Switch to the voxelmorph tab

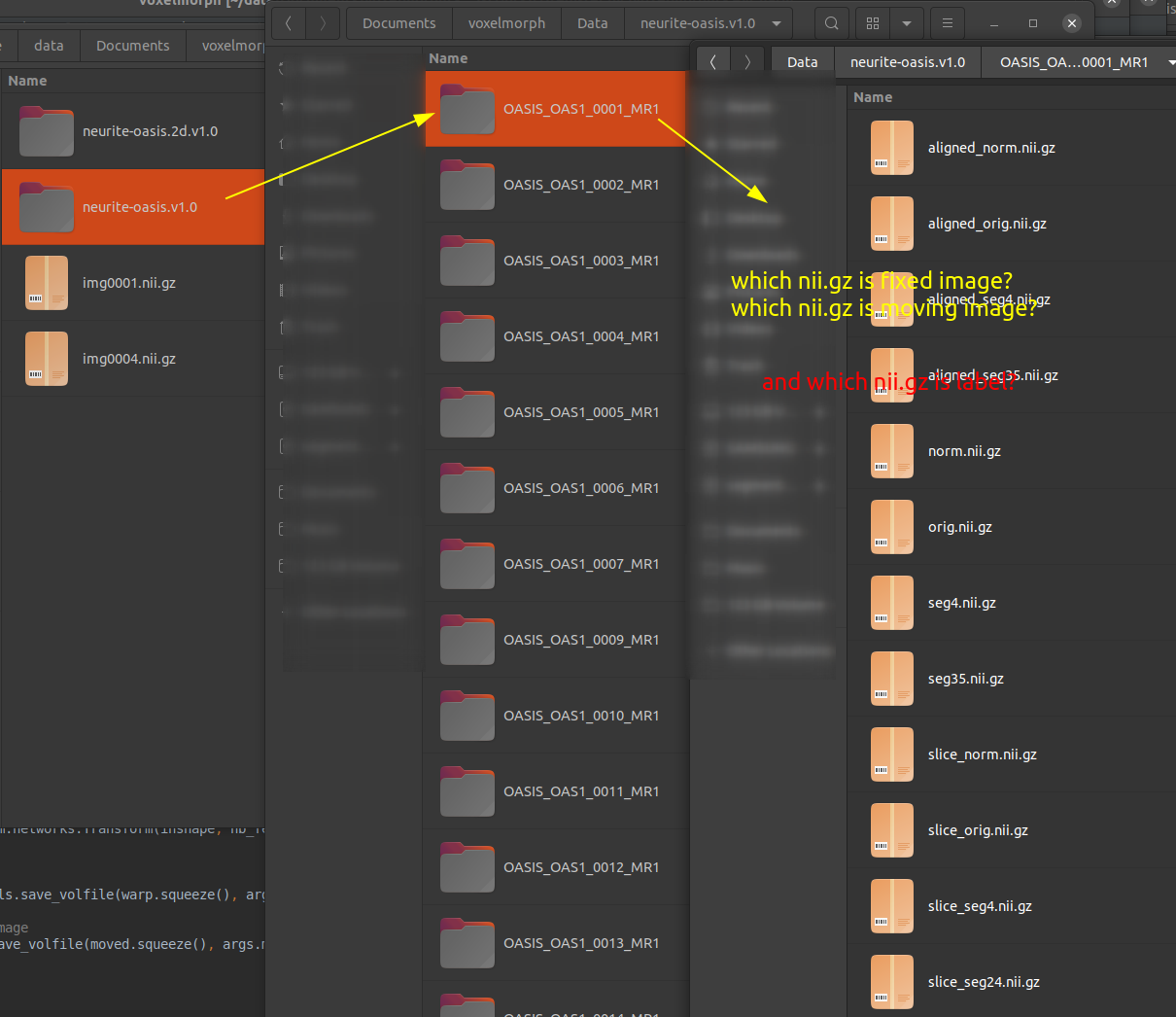point(233,45)
